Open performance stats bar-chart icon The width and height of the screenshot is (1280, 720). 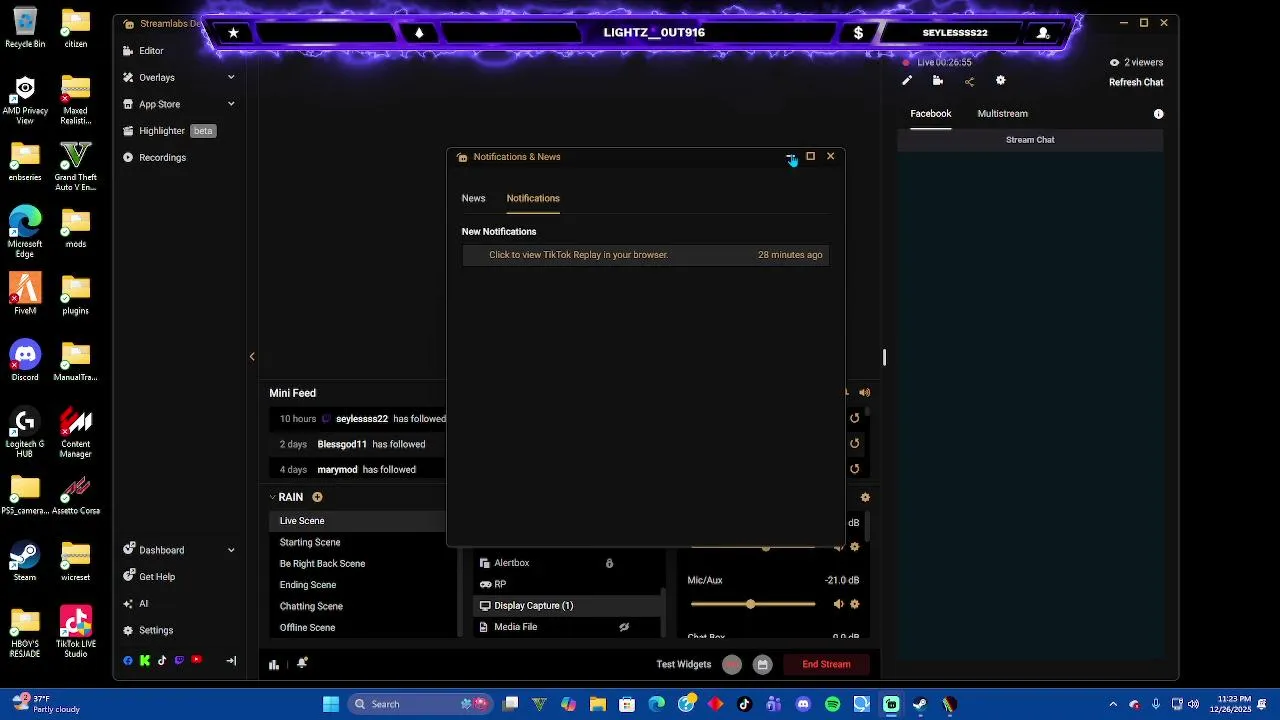click(274, 664)
